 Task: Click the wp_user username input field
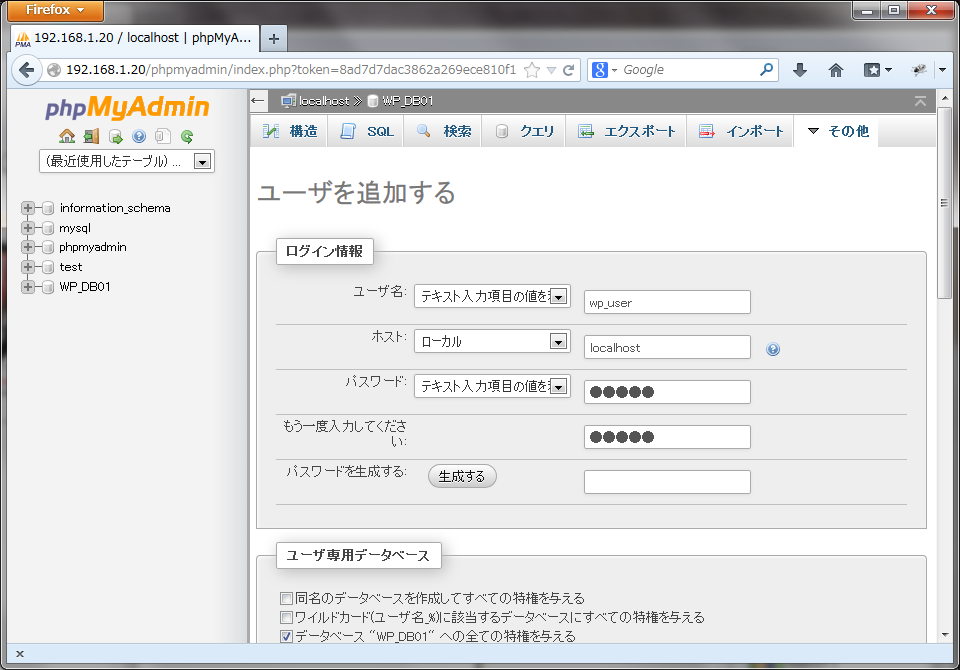point(667,303)
